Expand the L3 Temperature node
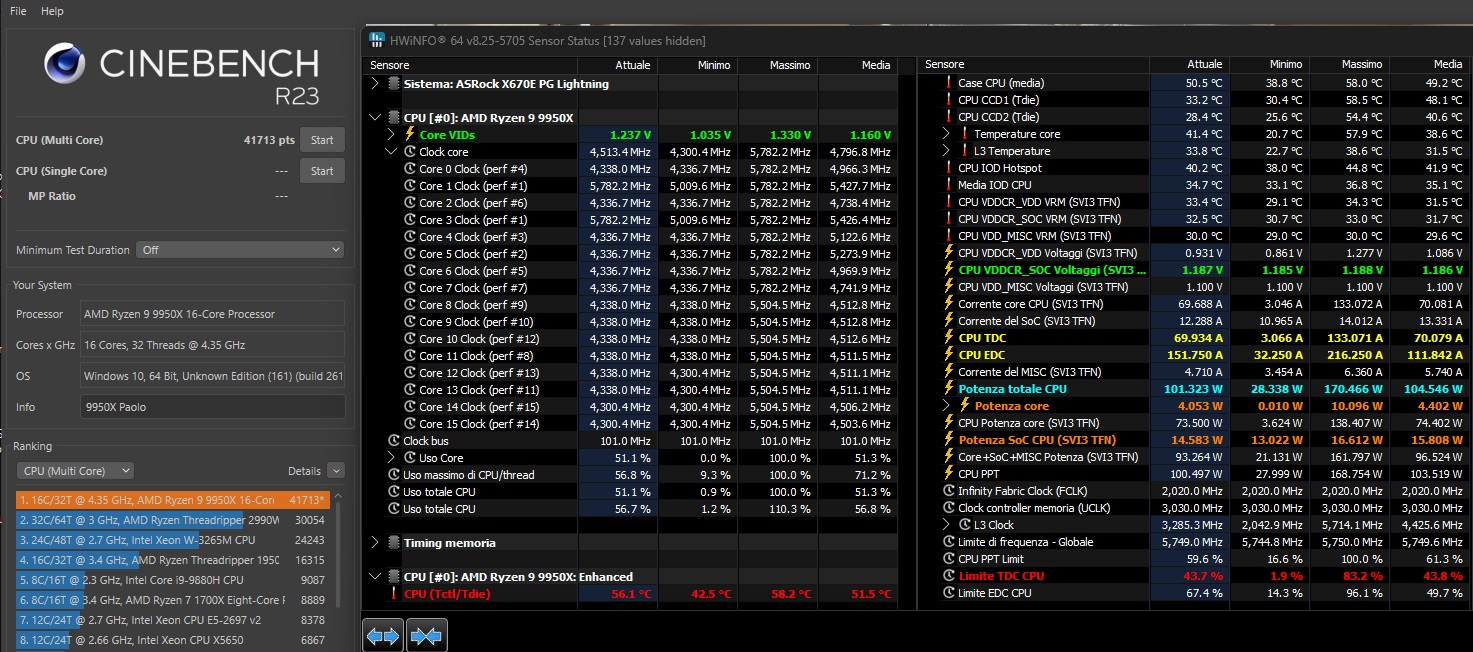Image resolution: width=1473 pixels, height=652 pixels. pos(946,151)
